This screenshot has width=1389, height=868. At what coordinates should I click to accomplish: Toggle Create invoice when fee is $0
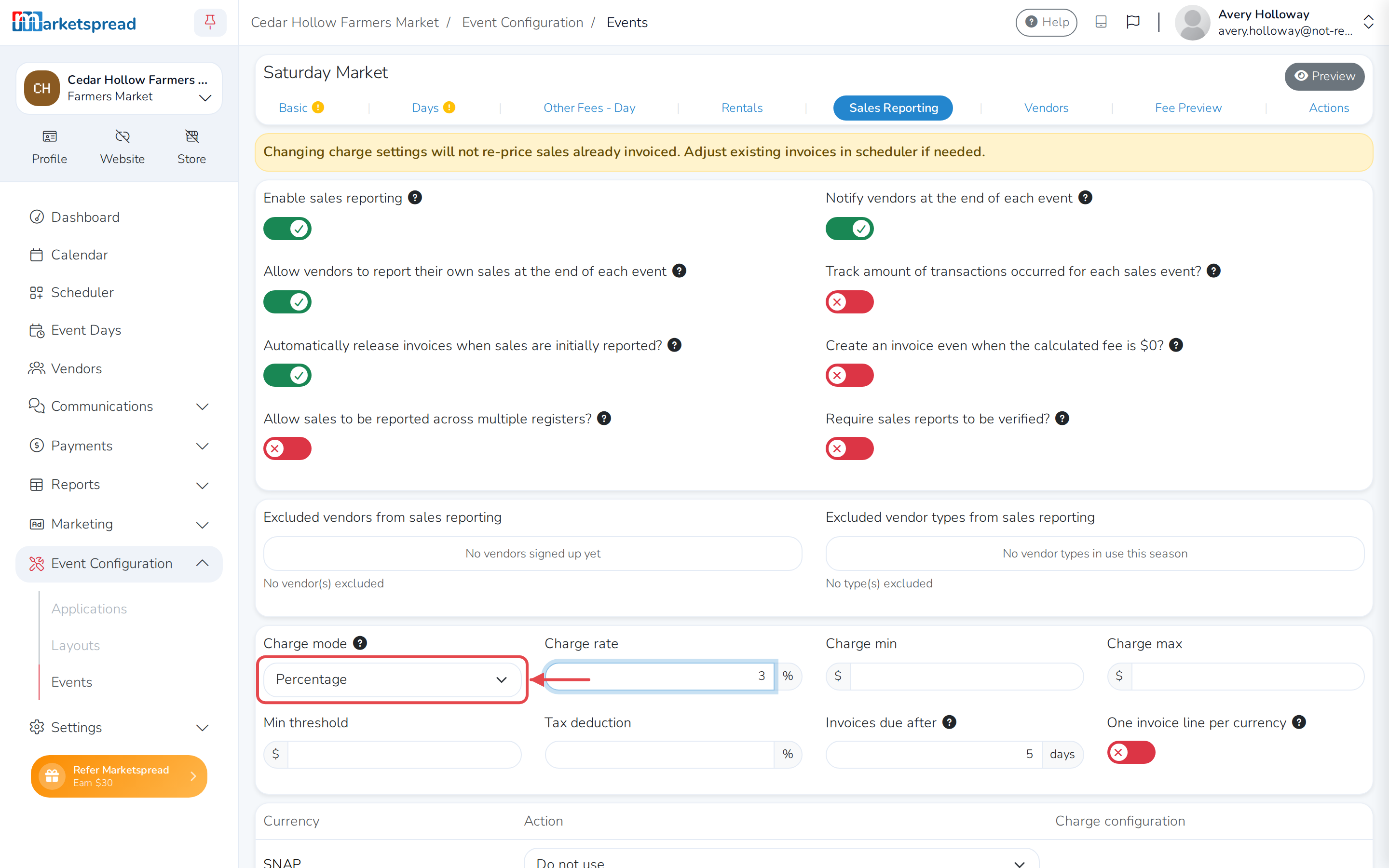click(x=849, y=376)
